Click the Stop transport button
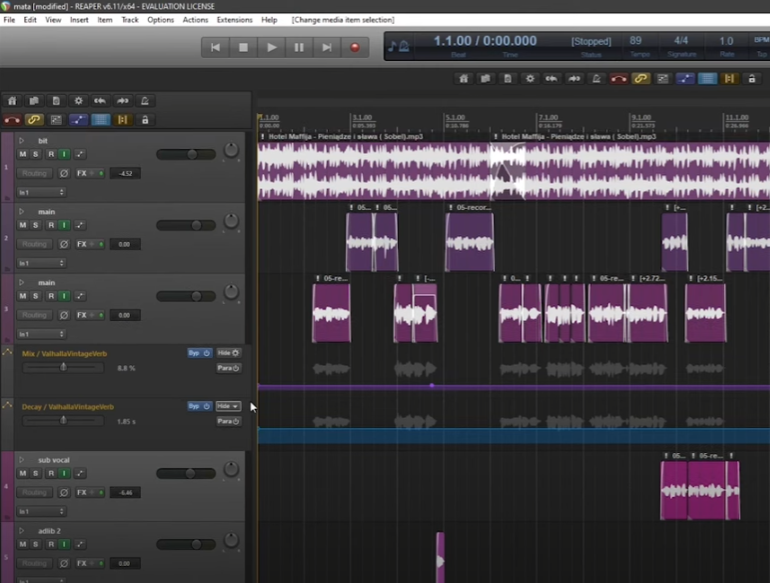 pyautogui.click(x=243, y=48)
